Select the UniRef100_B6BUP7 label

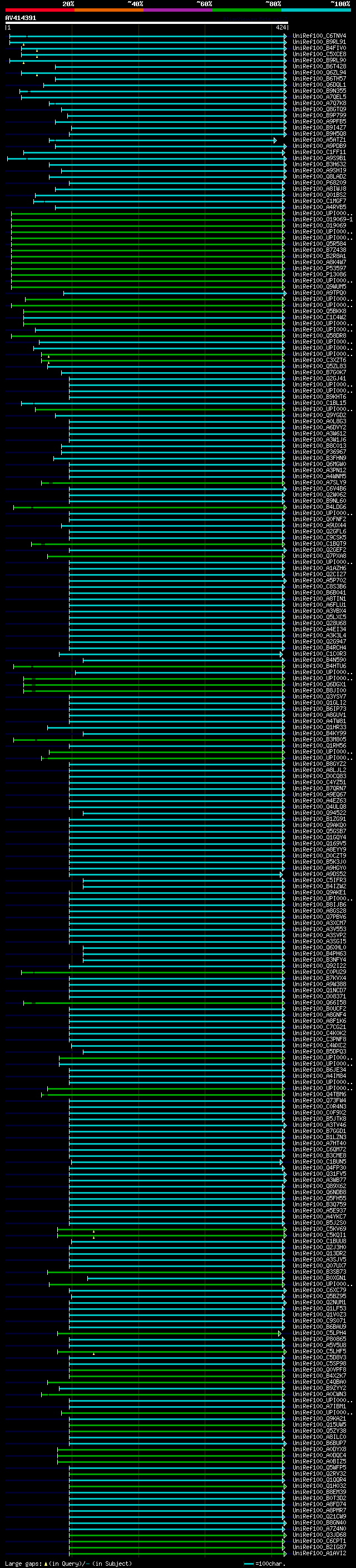click(x=319, y=1443)
